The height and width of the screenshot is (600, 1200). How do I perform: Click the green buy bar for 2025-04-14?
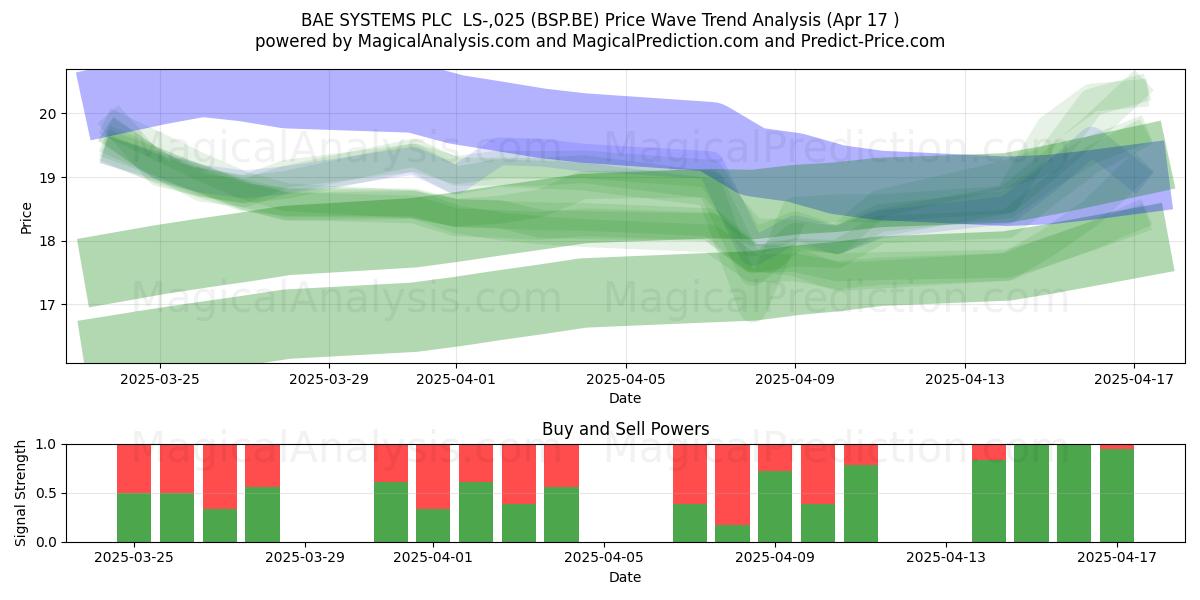pos(989,501)
